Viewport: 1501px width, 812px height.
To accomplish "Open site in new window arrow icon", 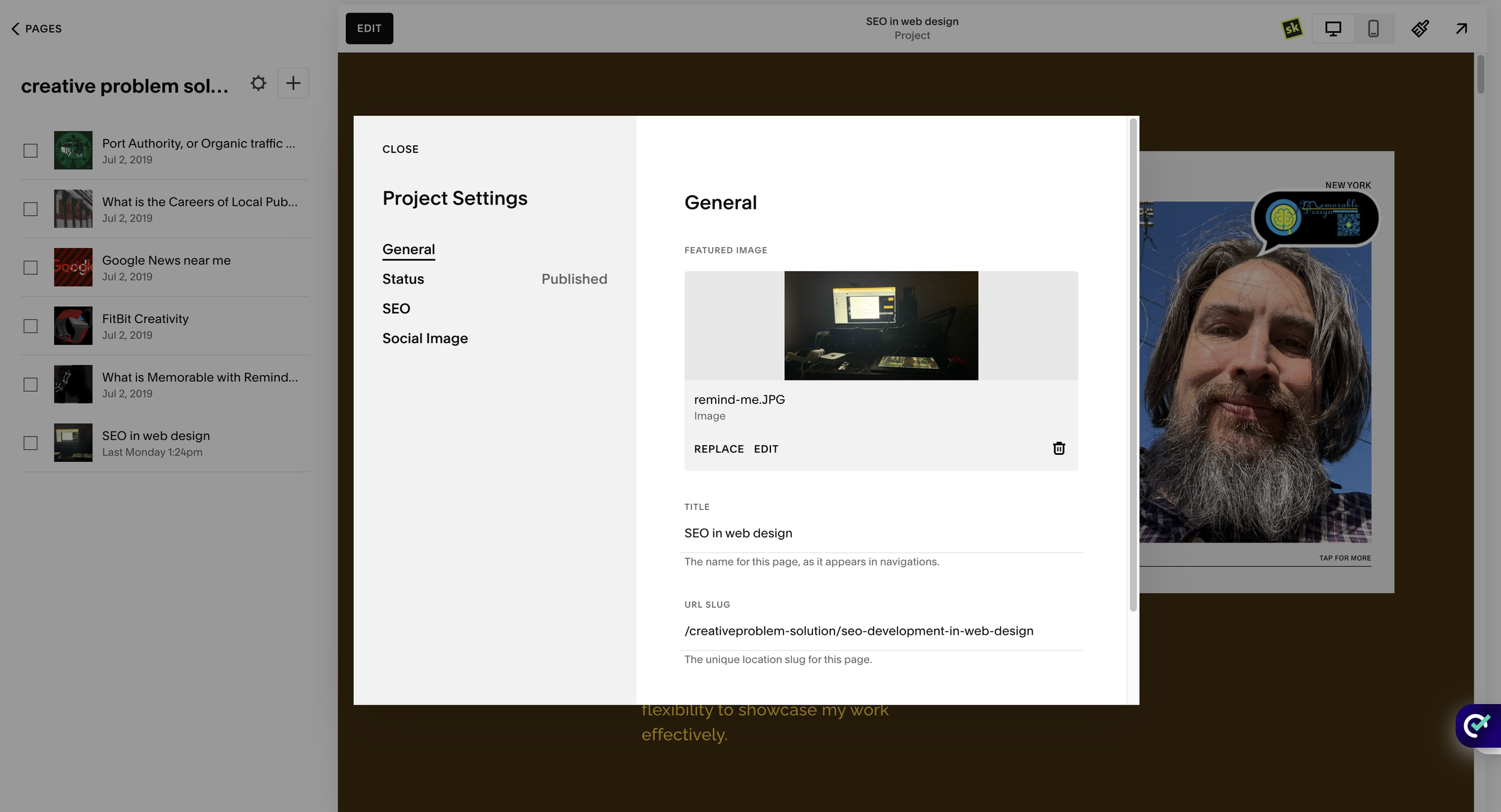I will [1461, 28].
